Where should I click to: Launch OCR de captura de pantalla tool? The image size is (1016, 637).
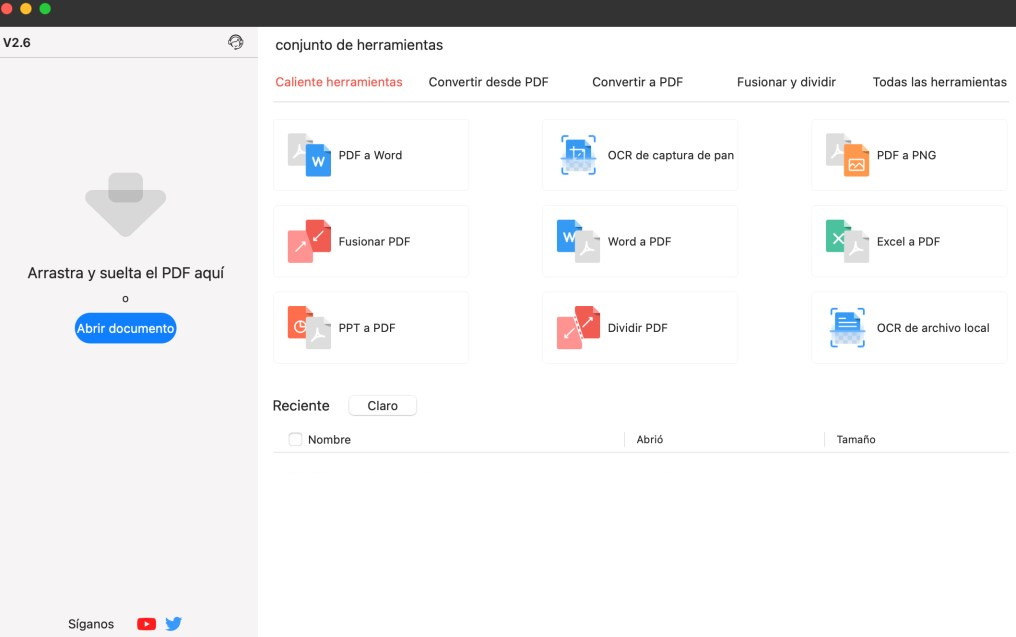point(639,155)
